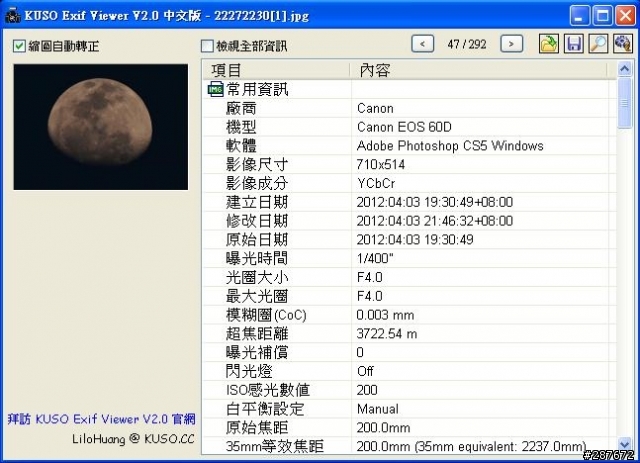Click the flash Off value
This screenshot has width=640, height=463.
(365, 371)
